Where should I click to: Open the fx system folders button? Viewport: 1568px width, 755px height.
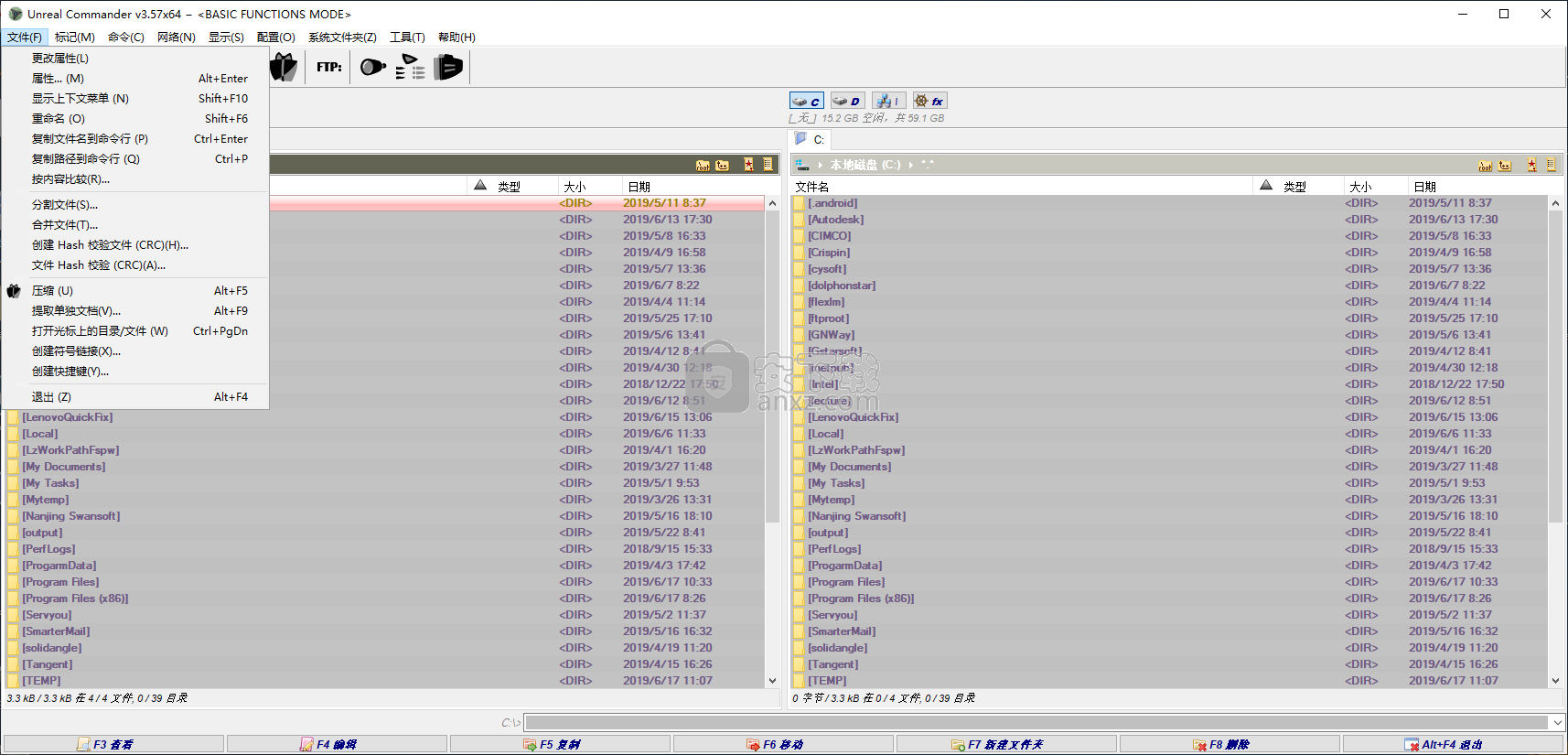point(929,102)
